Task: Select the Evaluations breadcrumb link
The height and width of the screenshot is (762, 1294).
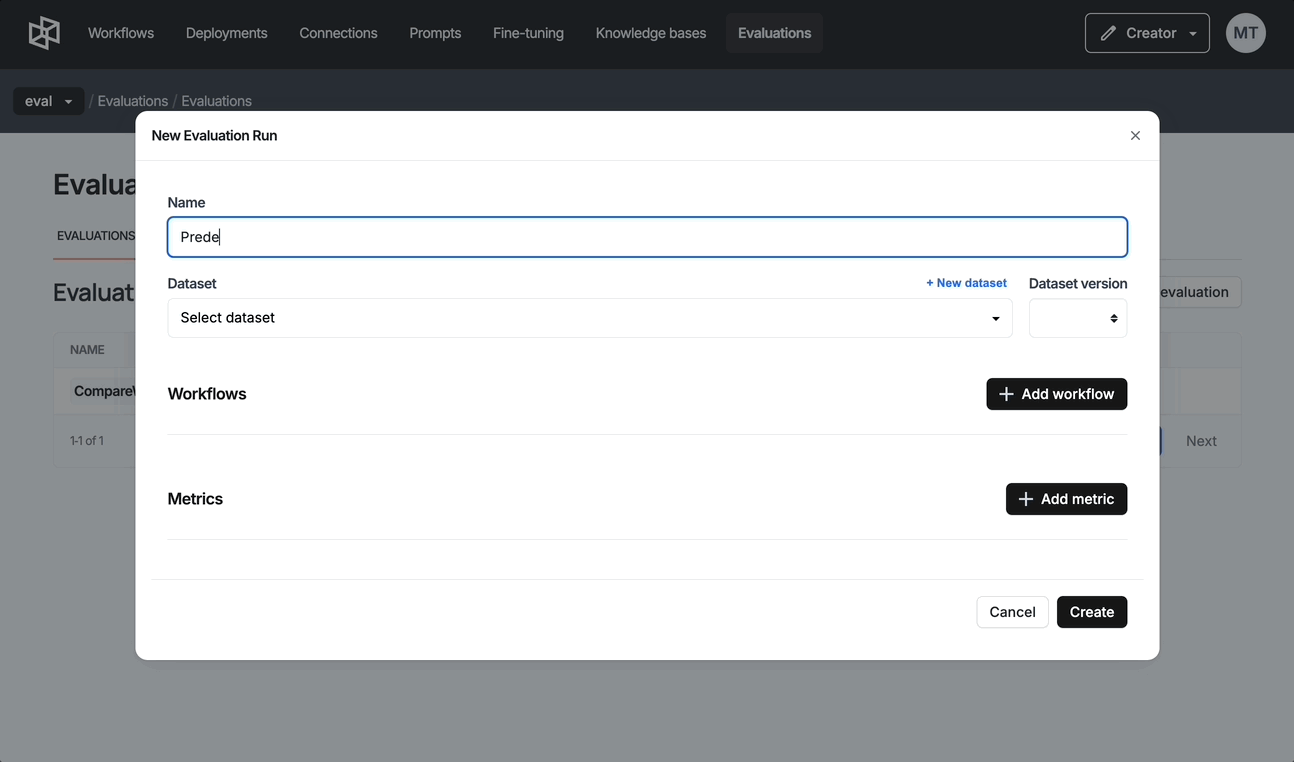Action: [x=132, y=101]
